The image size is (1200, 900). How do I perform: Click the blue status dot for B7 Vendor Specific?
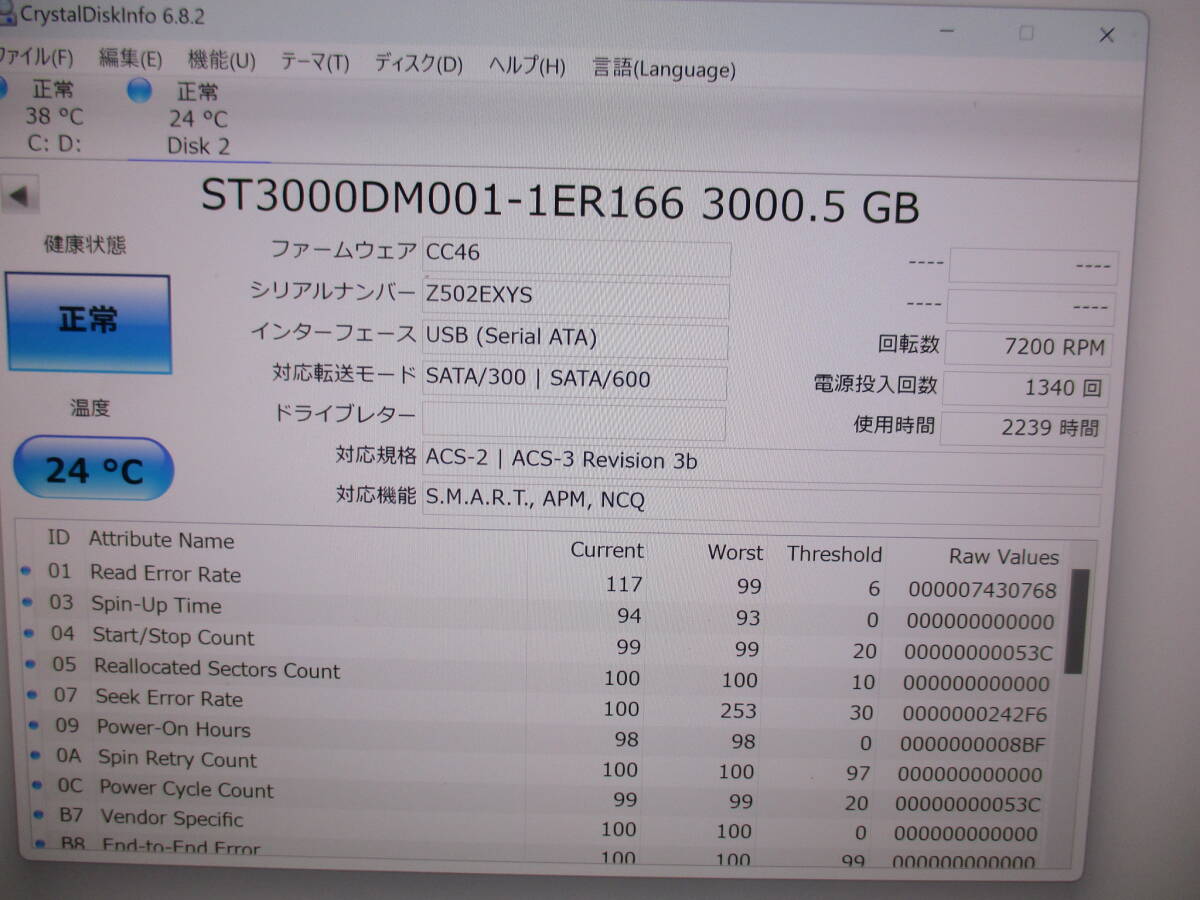click(x=38, y=815)
